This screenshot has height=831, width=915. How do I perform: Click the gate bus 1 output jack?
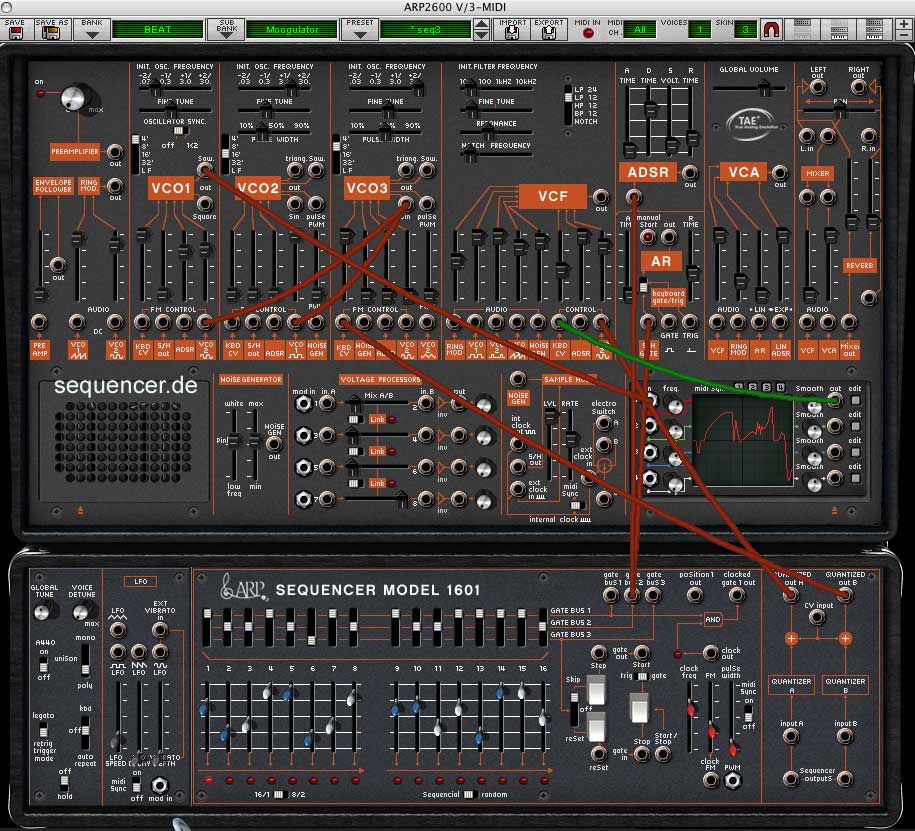pos(610,595)
